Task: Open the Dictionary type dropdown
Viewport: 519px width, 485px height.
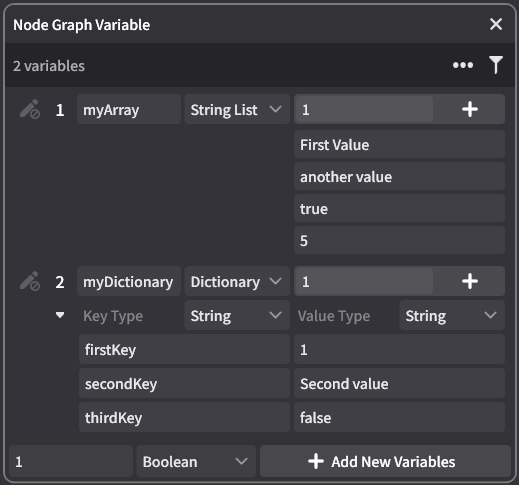Action: (237, 281)
